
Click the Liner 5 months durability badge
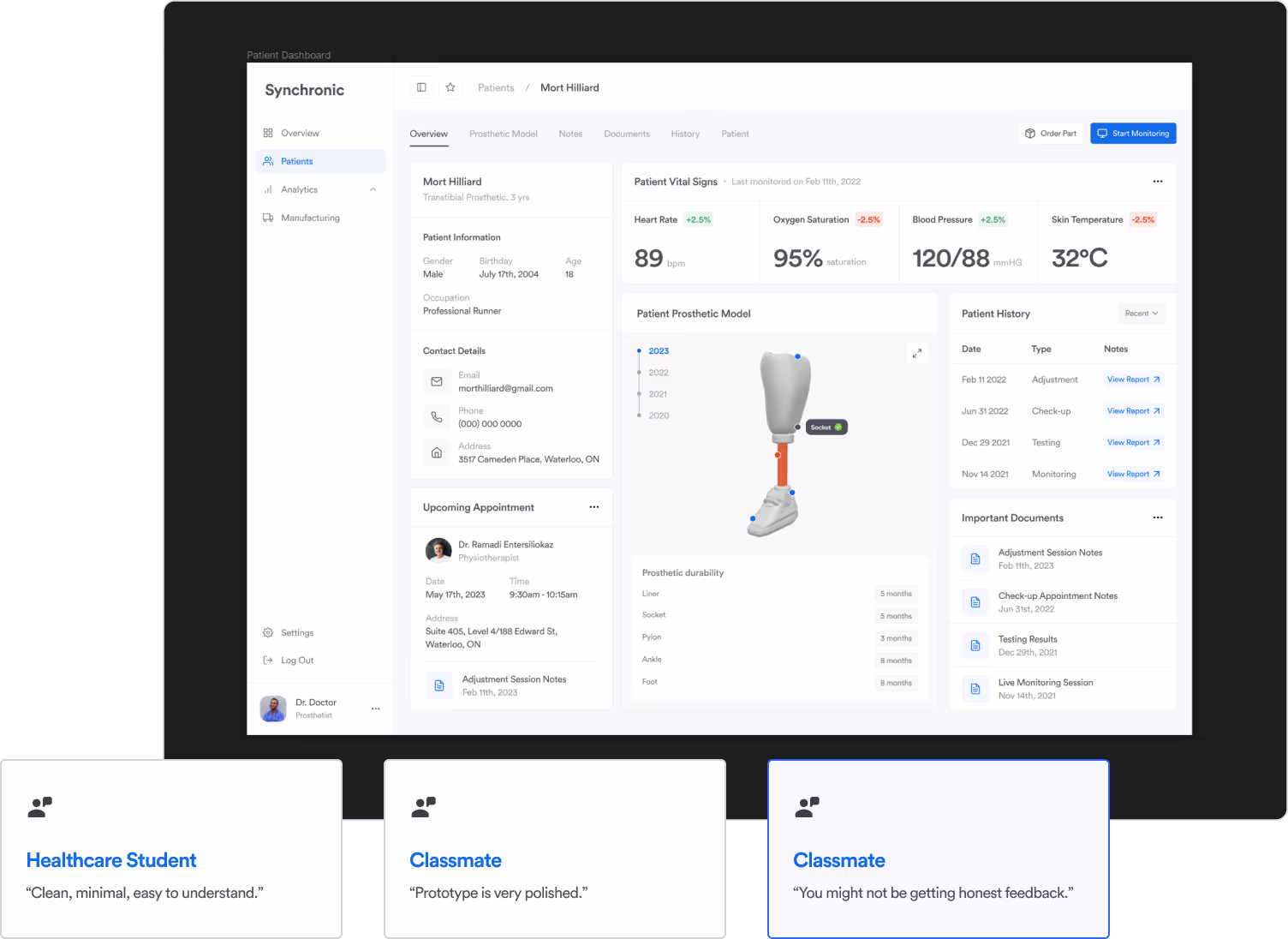(x=896, y=594)
